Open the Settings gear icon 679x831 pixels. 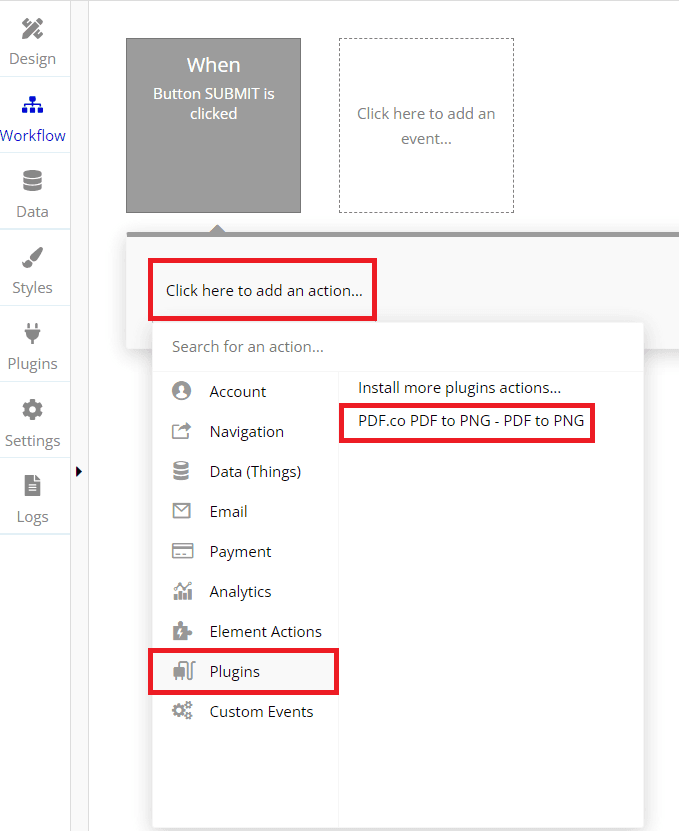(x=32, y=410)
